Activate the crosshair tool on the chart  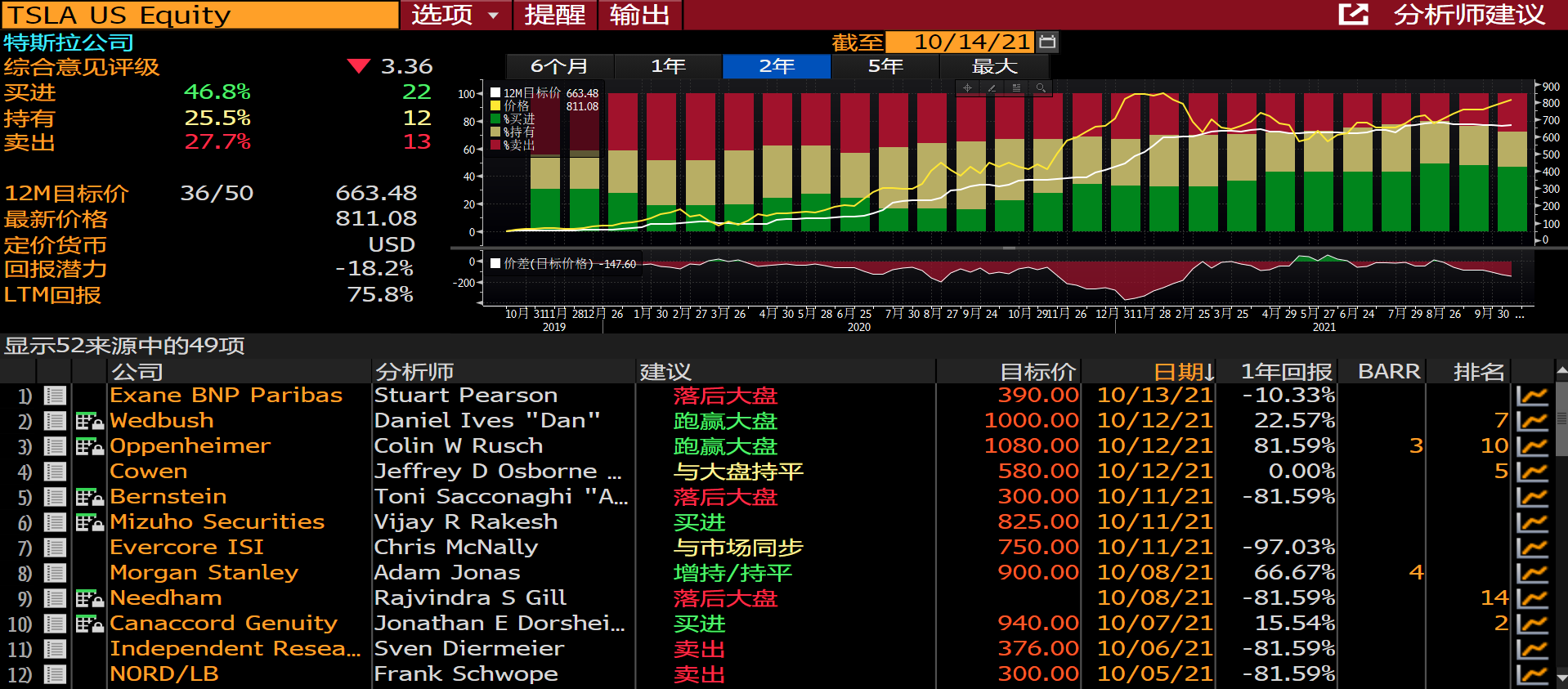[967, 87]
